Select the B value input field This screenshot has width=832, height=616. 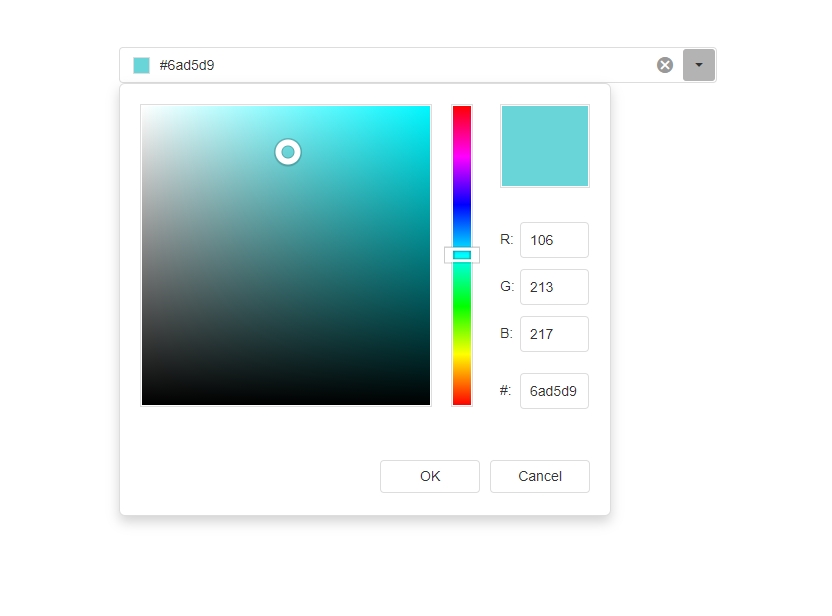(x=554, y=334)
